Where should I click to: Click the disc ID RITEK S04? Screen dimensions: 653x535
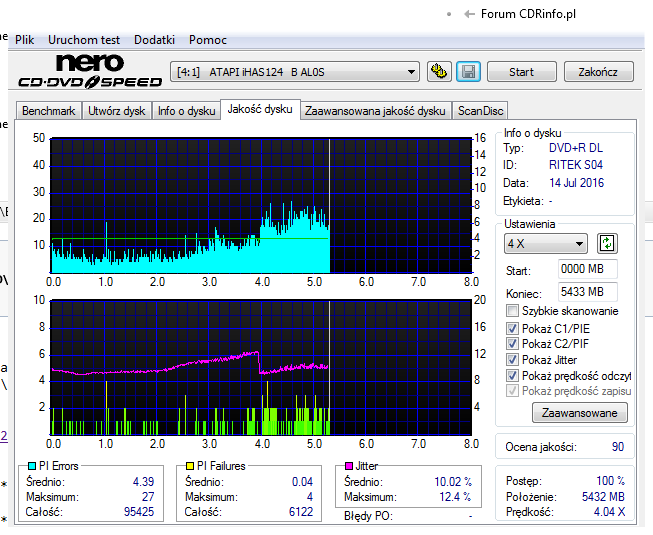pos(576,165)
